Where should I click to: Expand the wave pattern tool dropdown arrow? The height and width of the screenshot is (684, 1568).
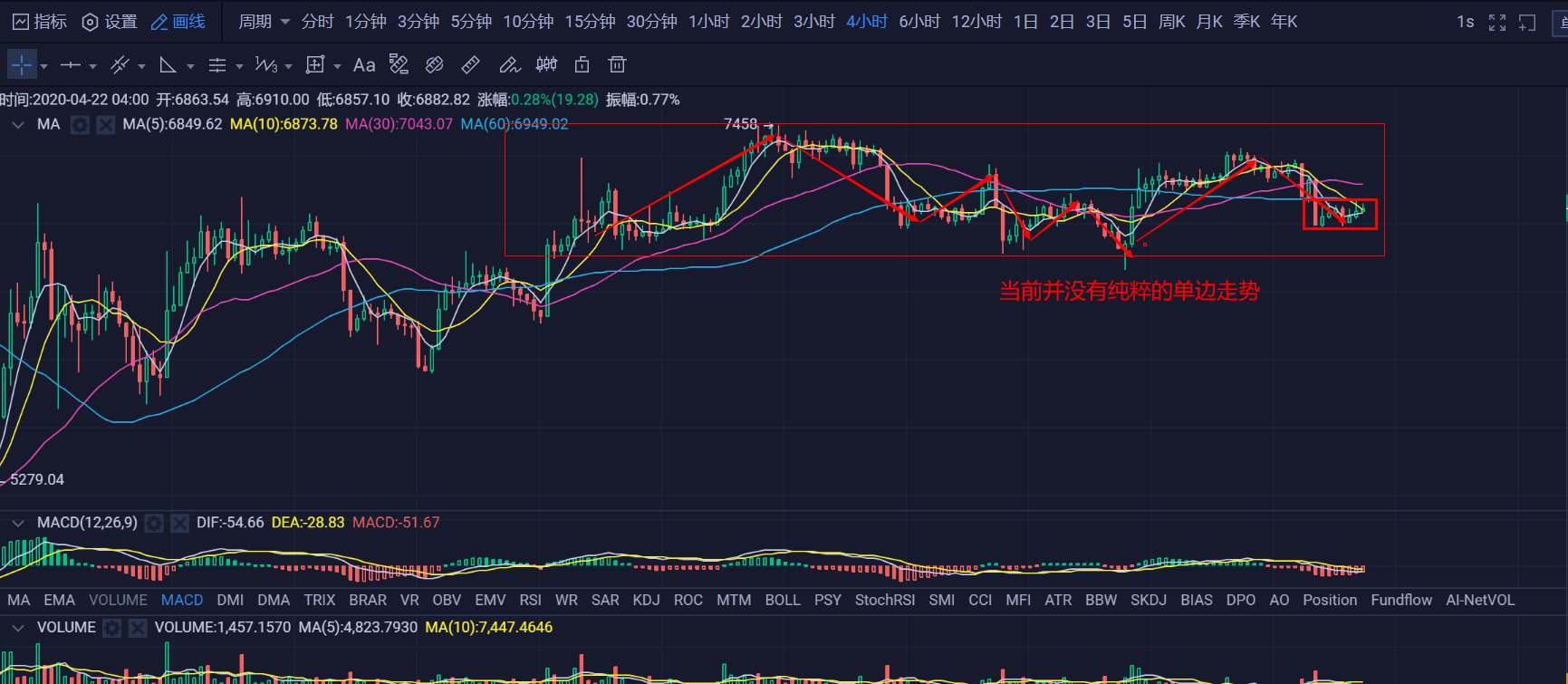(x=288, y=66)
